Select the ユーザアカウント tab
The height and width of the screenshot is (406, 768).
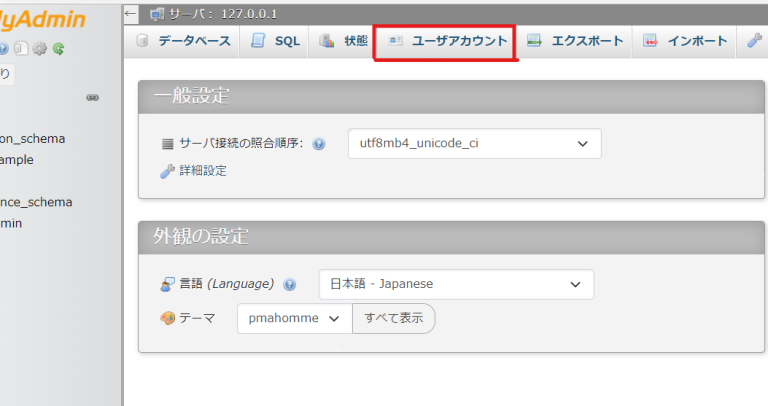point(447,41)
